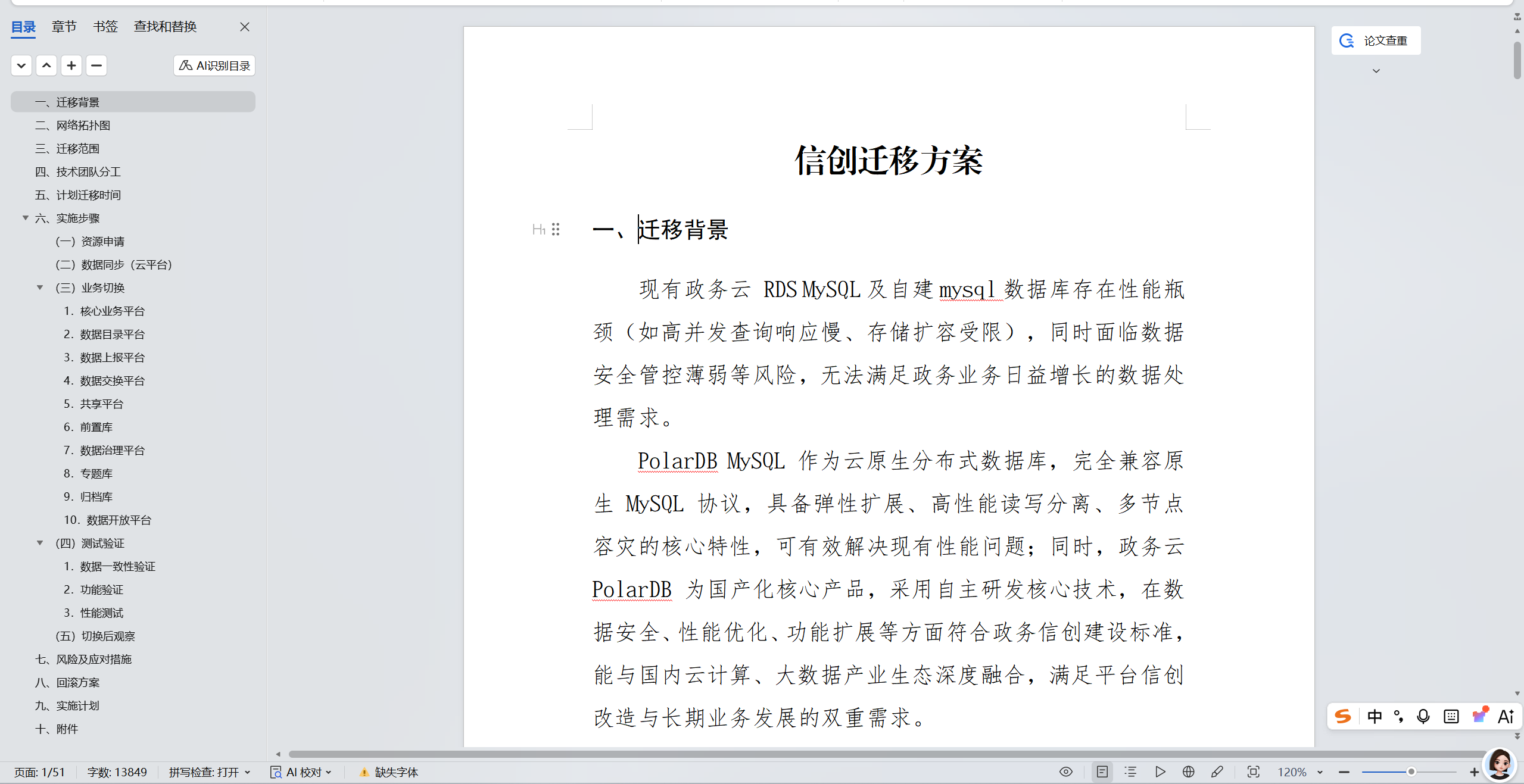Image resolution: width=1524 pixels, height=784 pixels.
Task: Collapse the (三) 业务切换 subsection
Action: [40, 288]
